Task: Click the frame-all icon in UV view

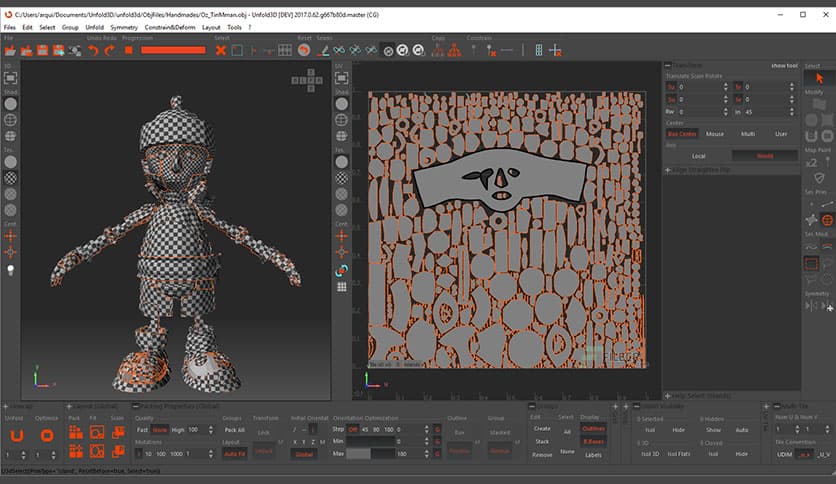Action: point(342,78)
